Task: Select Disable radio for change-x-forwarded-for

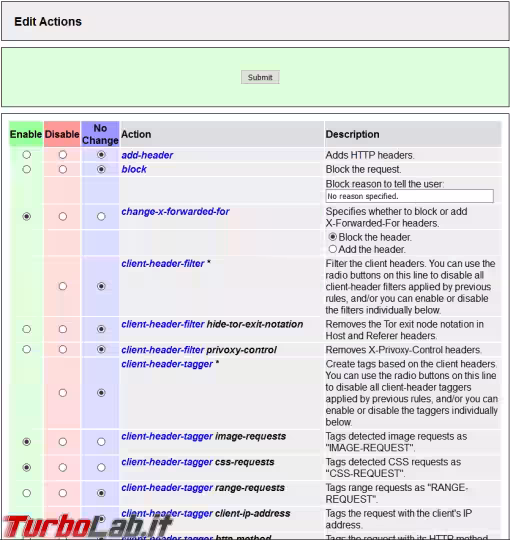Action: tap(63, 216)
